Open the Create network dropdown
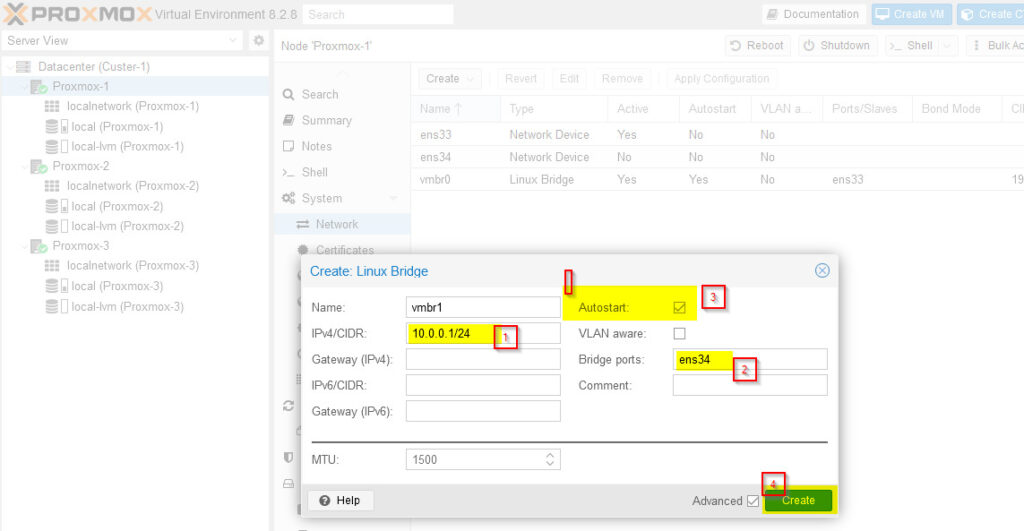The height and width of the screenshot is (531, 1024). click(x=450, y=78)
